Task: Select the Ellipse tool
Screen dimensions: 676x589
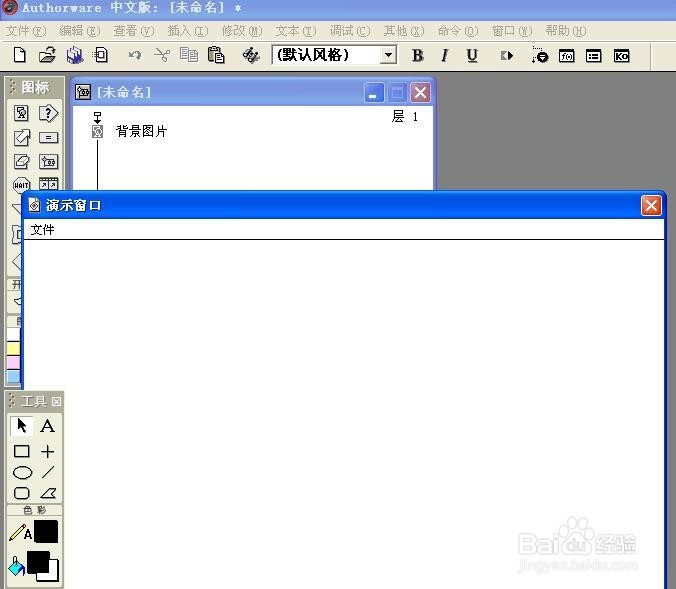Action: (x=22, y=473)
